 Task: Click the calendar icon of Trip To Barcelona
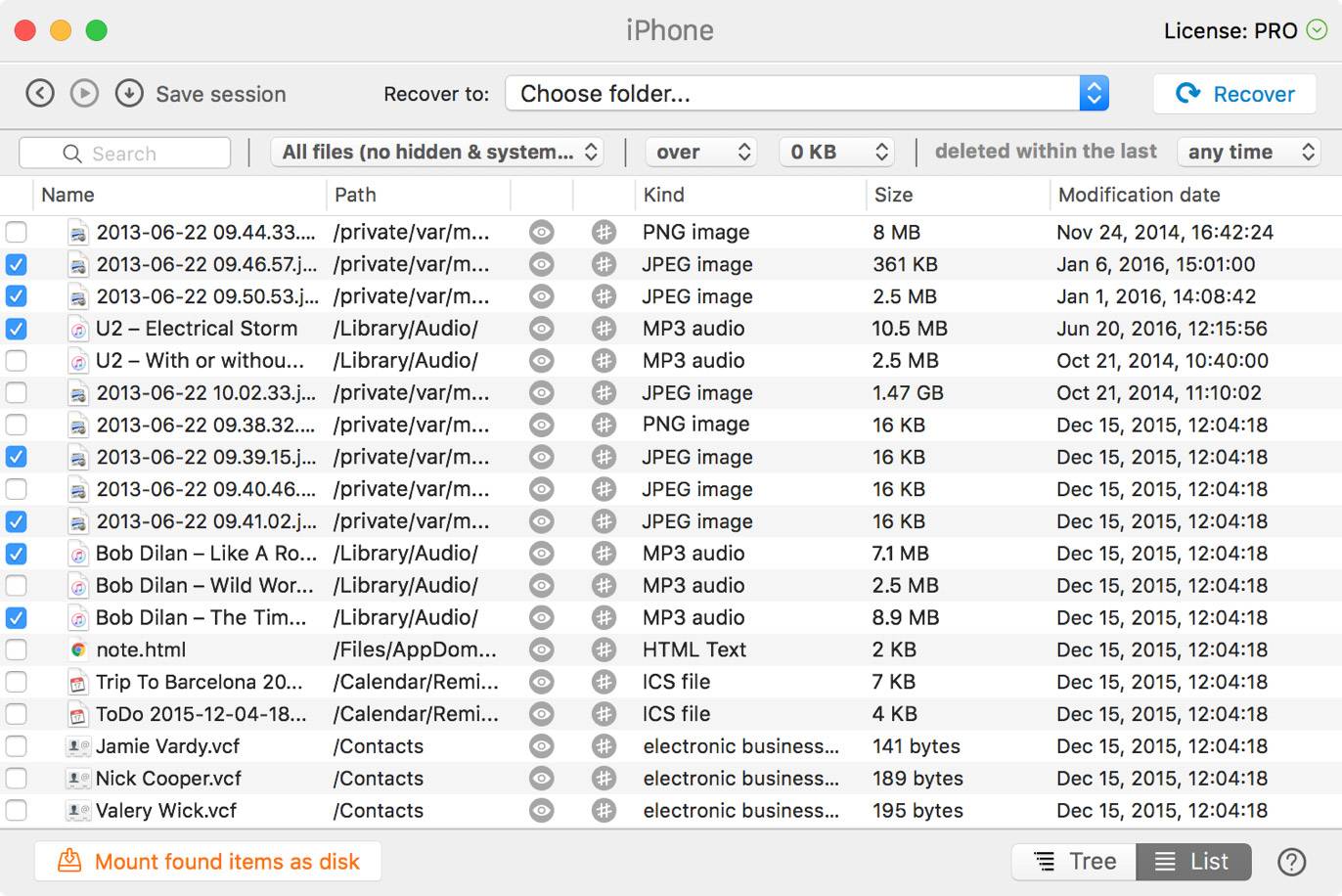[x=78, y=682]
